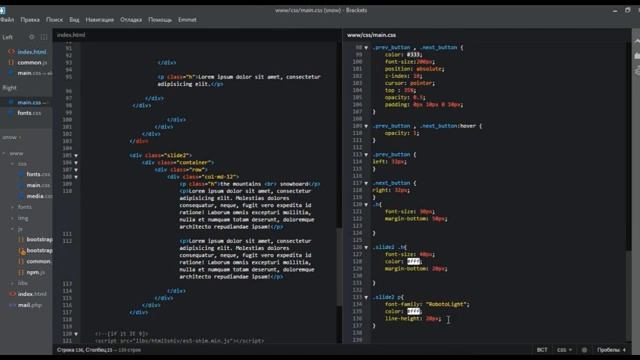Click cursor position Строка, Столбец in status bar
Image resolution: width=640 pixels, height=360 pixels.
(84, 350)
